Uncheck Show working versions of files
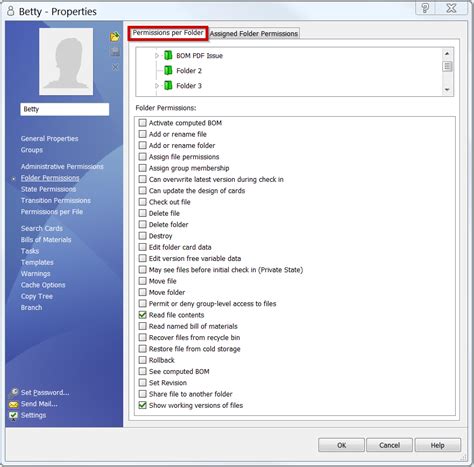The image size is (474, 467). tap(143, 405)
